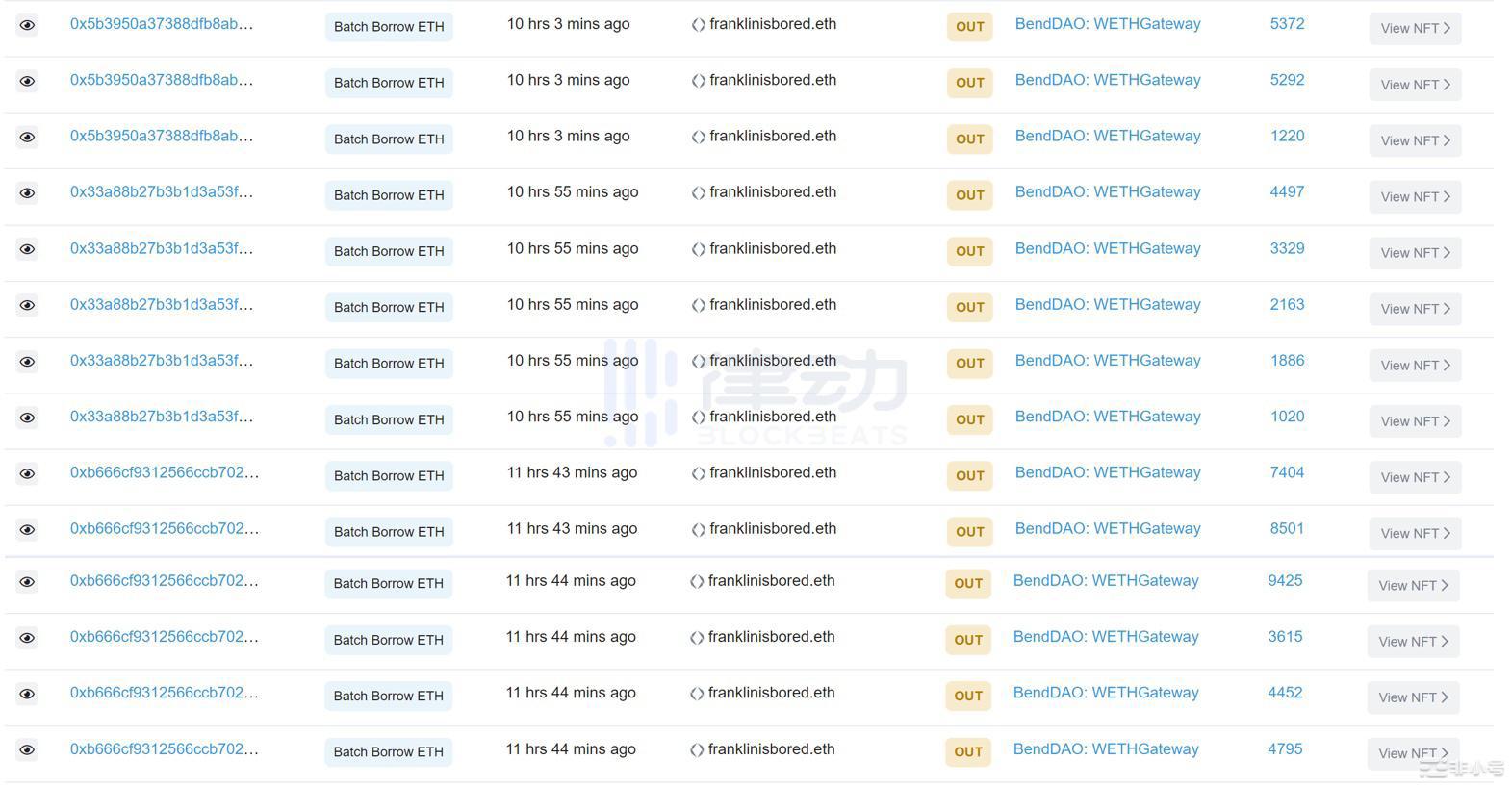The height and width of the screenshot is (786, 1512).
Task: Click Batch Borrow ETH badge in token 3329 row
Action: click(x=389, y=251)
